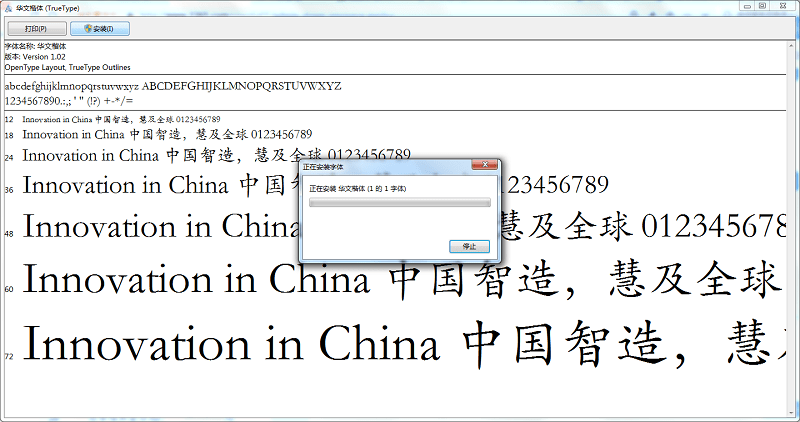
Task: Click the font installation progress bar
Action: [x=399, y=203]
